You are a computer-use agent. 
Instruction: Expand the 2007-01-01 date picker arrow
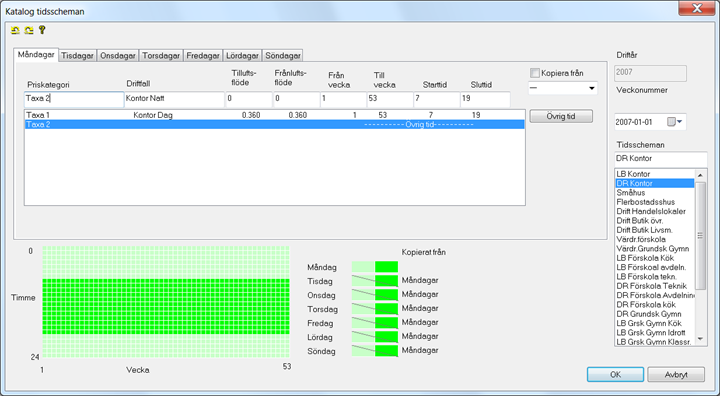pyautogui.click(x=680, y=122)
